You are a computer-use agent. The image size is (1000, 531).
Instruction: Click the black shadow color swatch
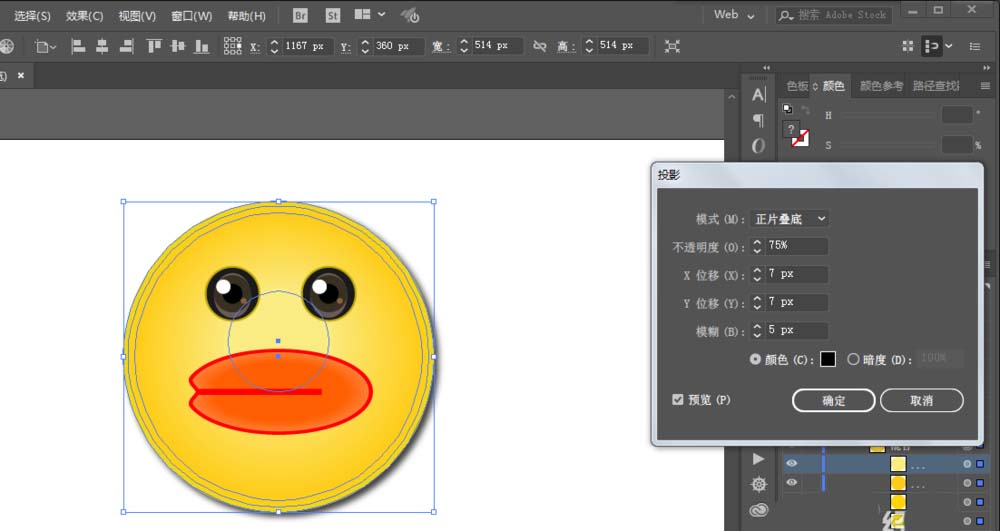click(827, 359)
